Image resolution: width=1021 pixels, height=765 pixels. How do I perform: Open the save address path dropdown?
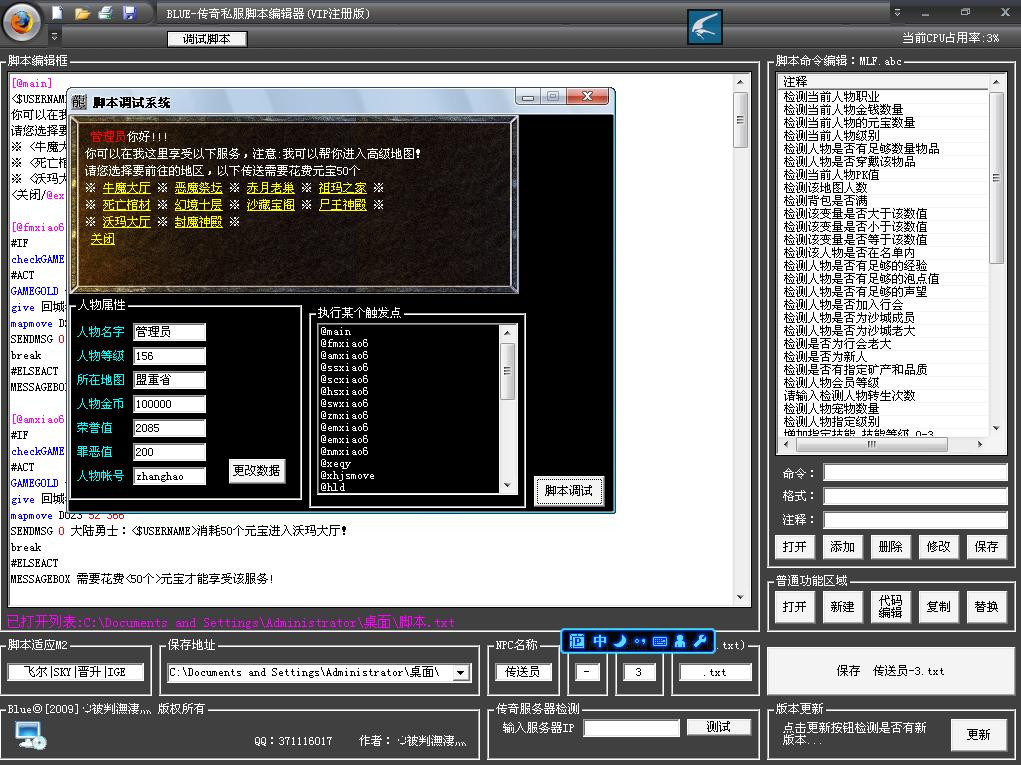(x=461, y=673)
